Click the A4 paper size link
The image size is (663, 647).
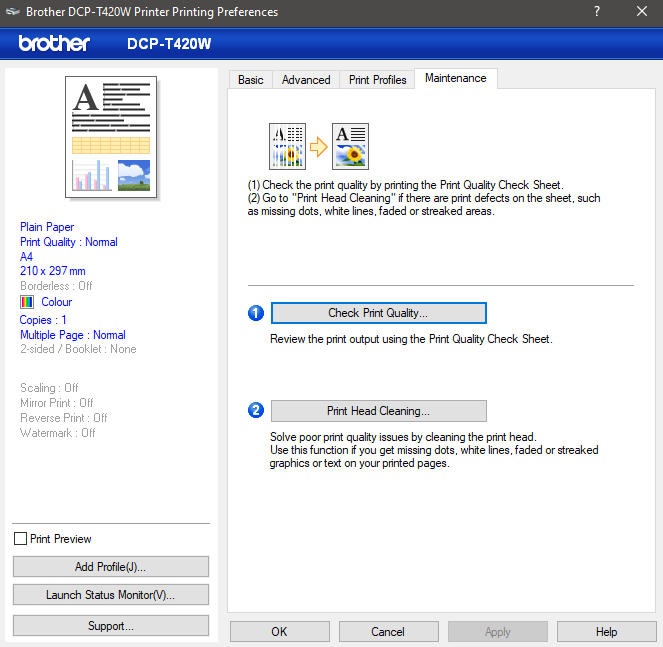pos(26,257)
